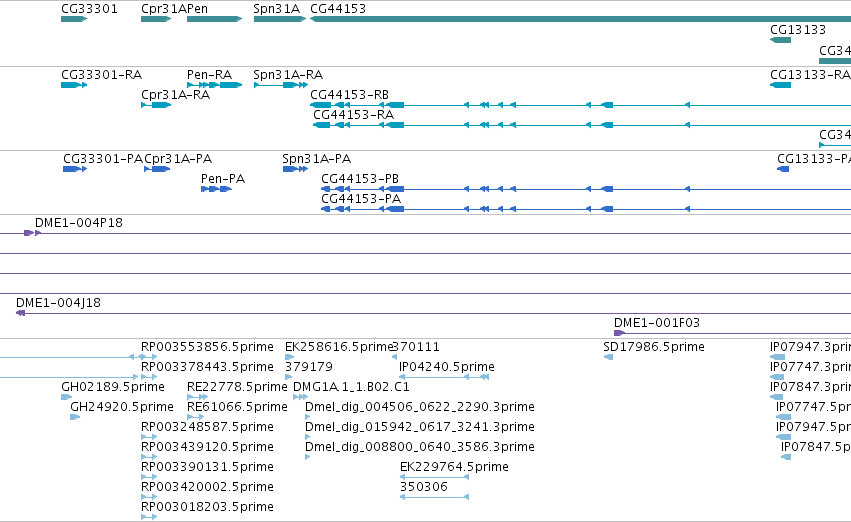Open the Spn31A-PA protein label
Image resolution: width=851 pixels, height=522 pixels.
[x=316, y=158]
